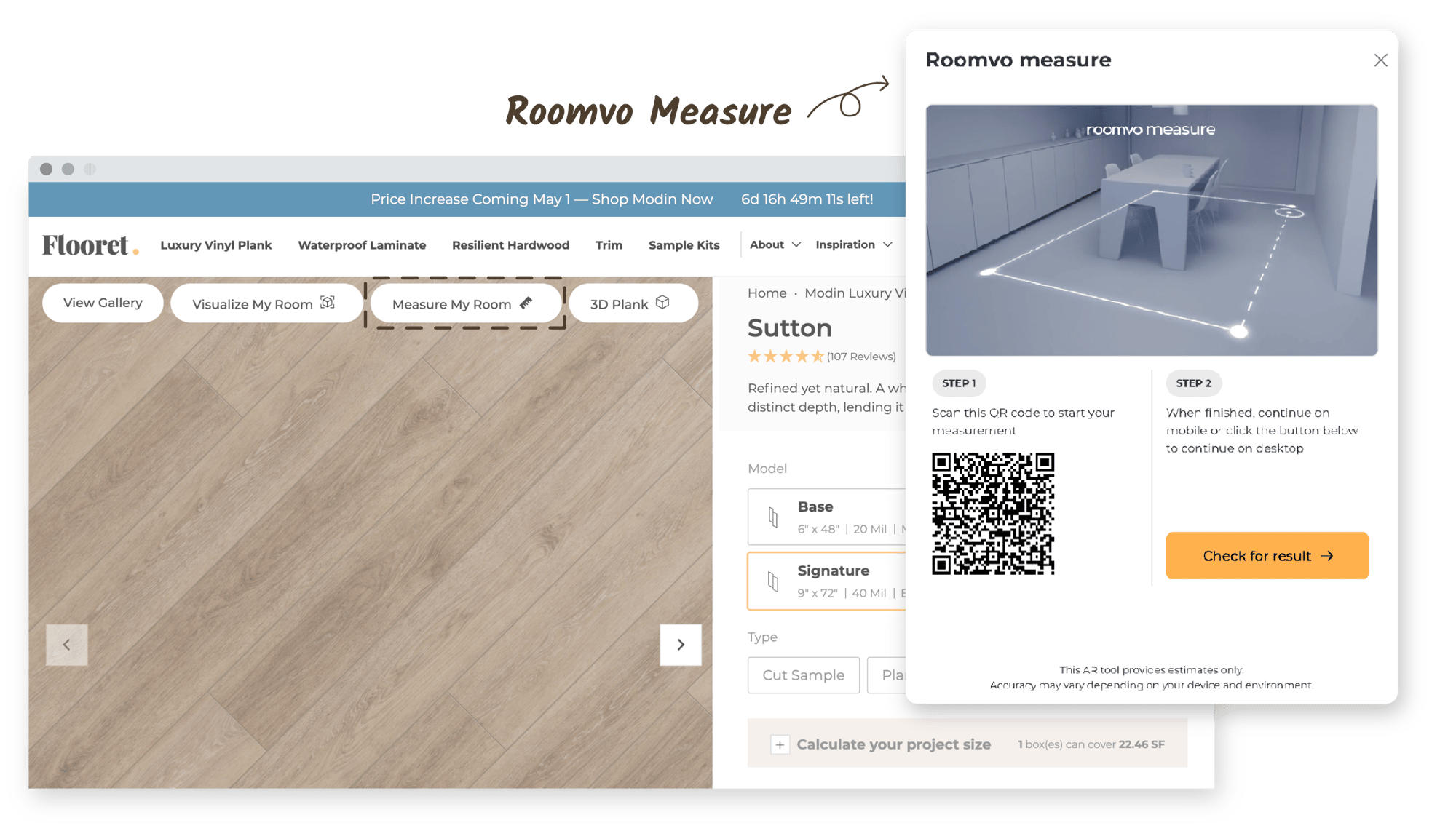
Task: Open Waterproof Laminate menu
Action: tap(362, 245)
